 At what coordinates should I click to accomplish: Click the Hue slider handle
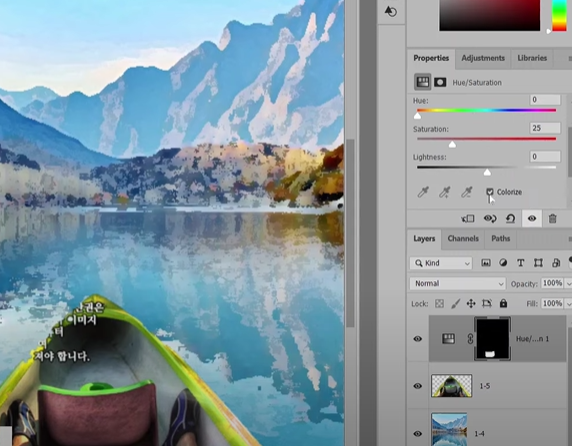417,116
